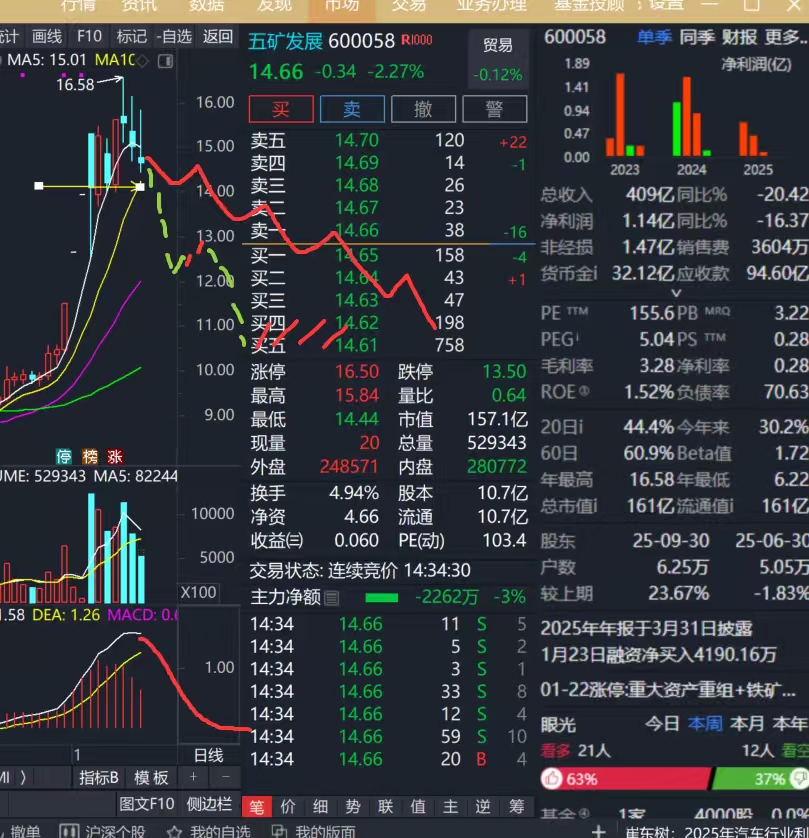
Task: Click the red 63% bullish bar
Action: [626, 779]
